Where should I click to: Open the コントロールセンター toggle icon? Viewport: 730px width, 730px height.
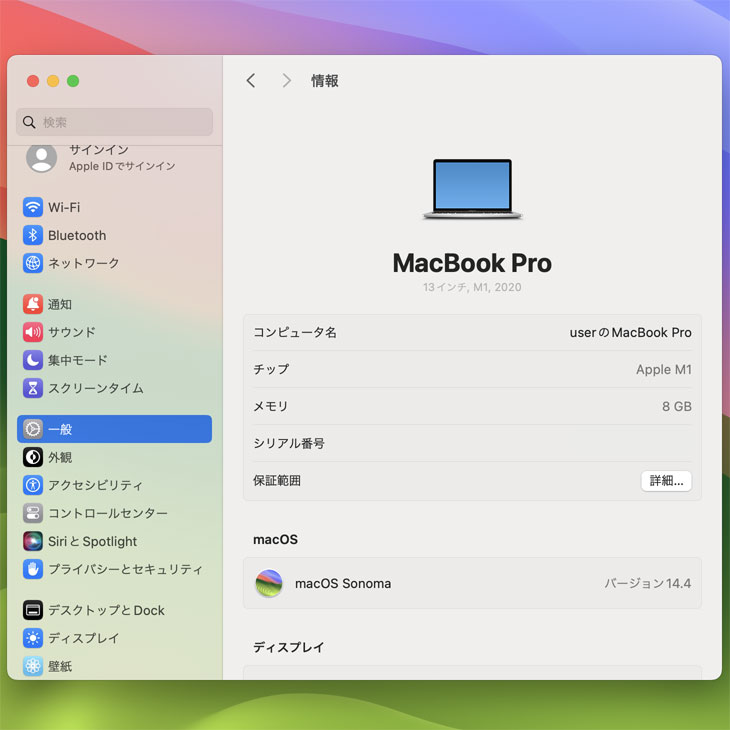tap(33, 513)
